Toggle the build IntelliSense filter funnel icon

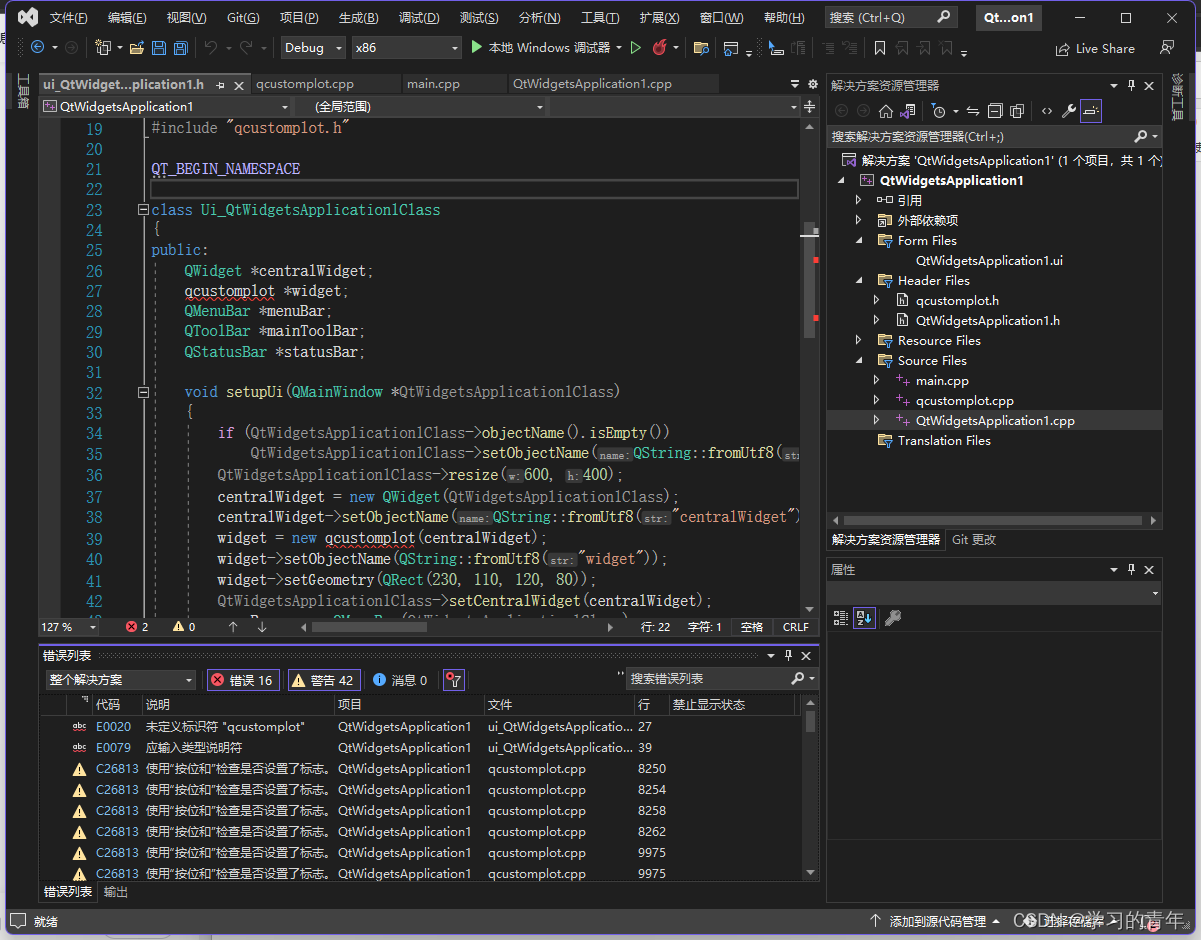pos(454,680)
